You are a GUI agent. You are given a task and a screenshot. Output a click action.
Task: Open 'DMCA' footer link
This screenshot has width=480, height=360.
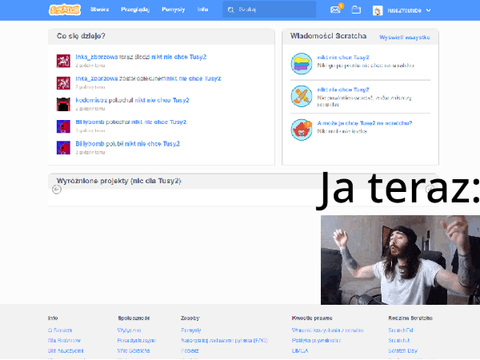point(300,351)
